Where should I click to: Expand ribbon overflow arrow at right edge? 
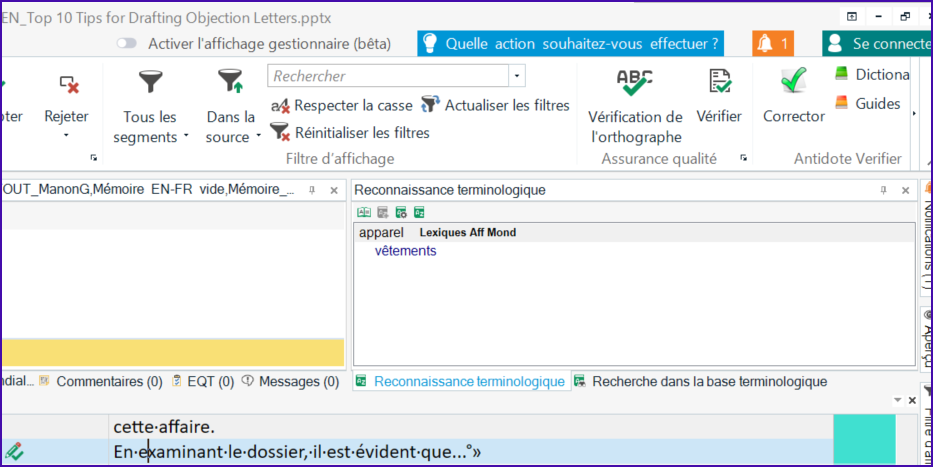coord(914,113)
